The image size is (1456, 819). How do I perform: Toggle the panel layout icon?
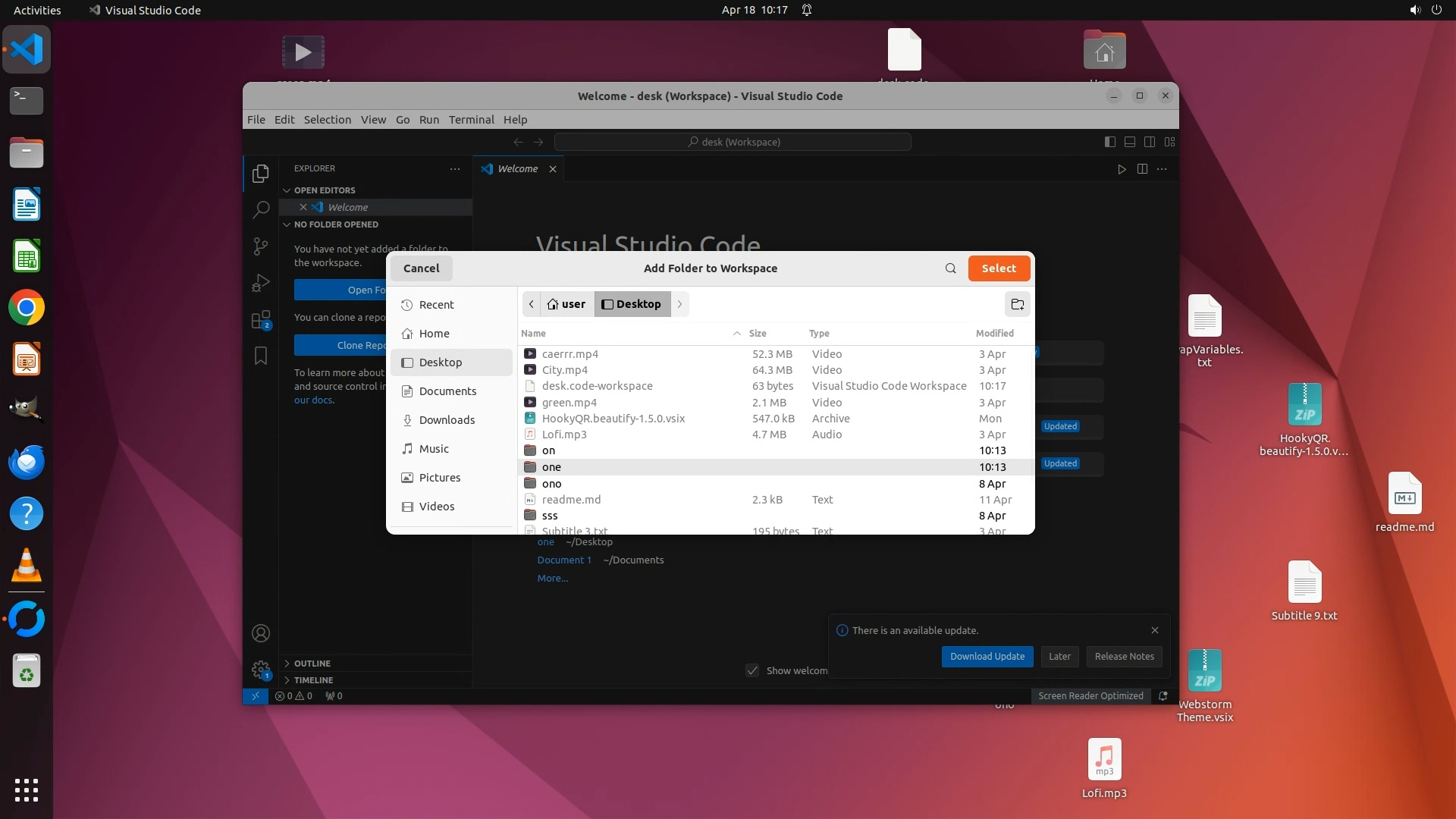coord(1130,142)
